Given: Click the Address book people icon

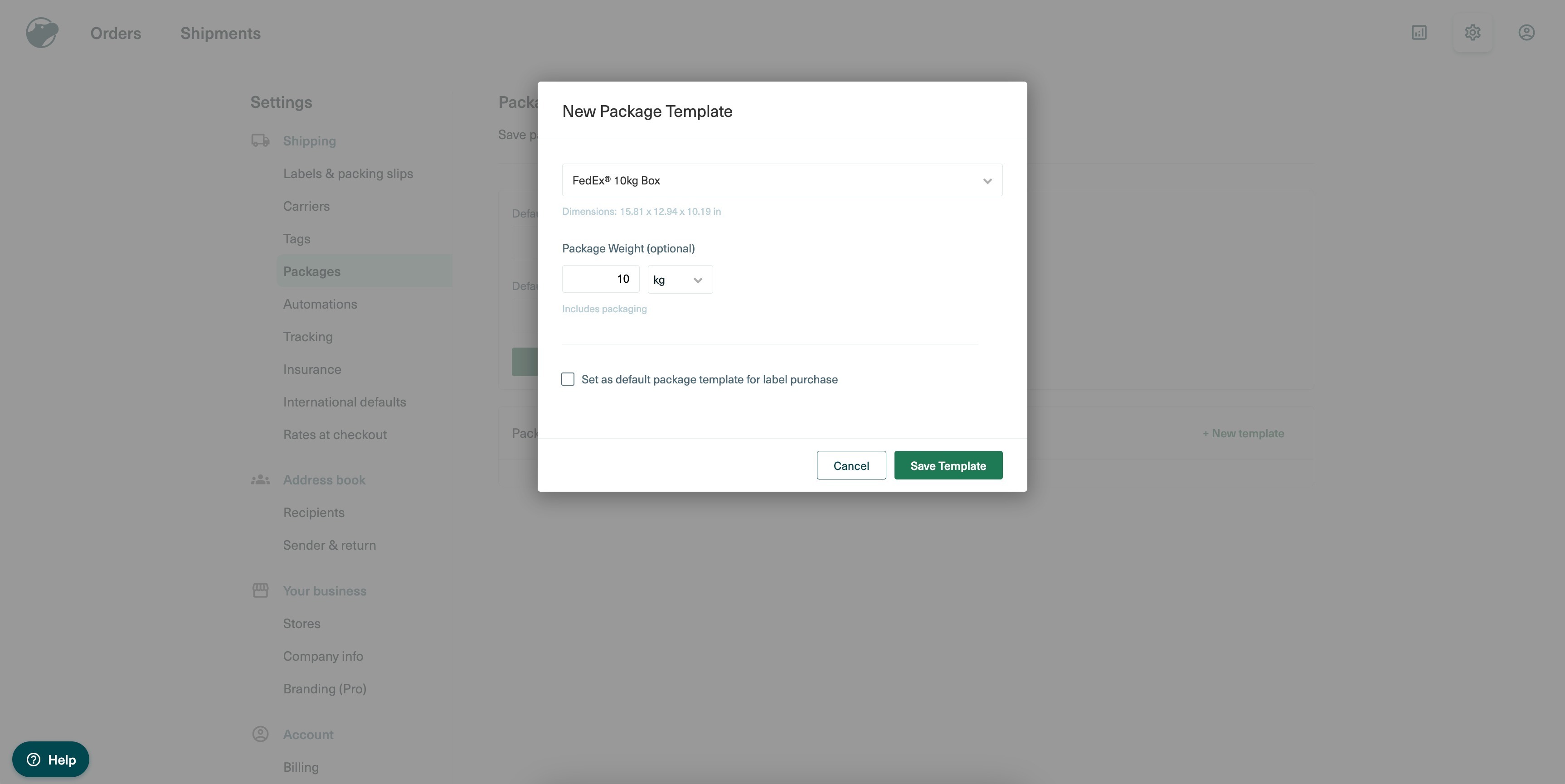Looking at the screenshot, I should (x=261, y=480).
